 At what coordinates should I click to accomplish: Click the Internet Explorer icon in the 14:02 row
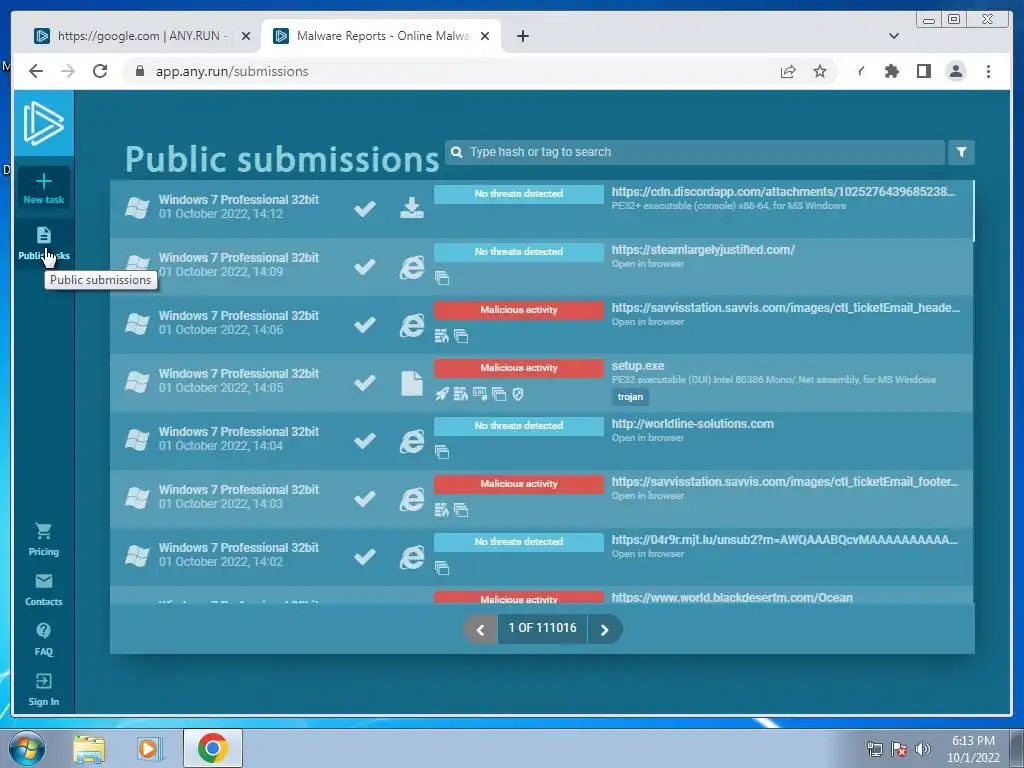(411, 558)
